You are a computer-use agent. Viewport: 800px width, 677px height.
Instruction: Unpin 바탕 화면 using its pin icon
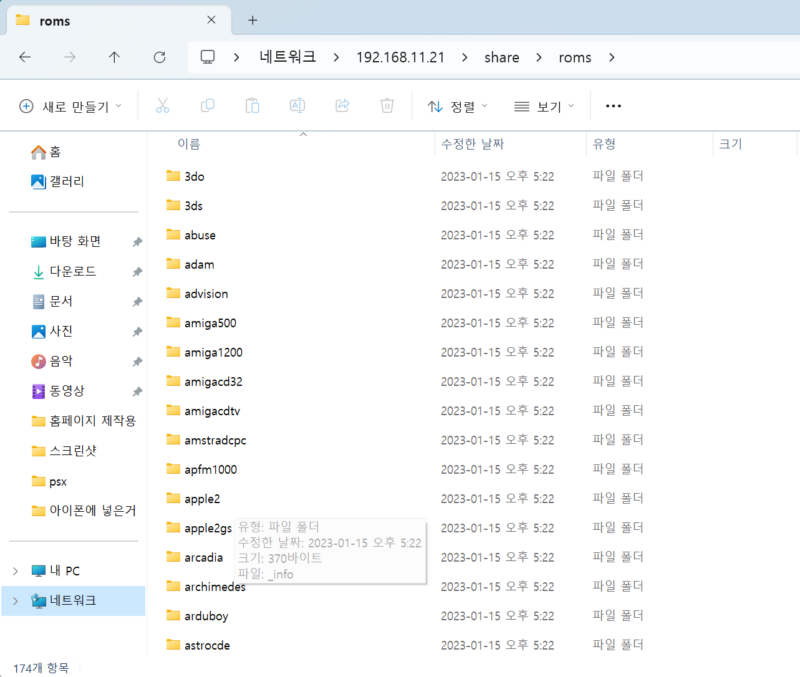137,242
